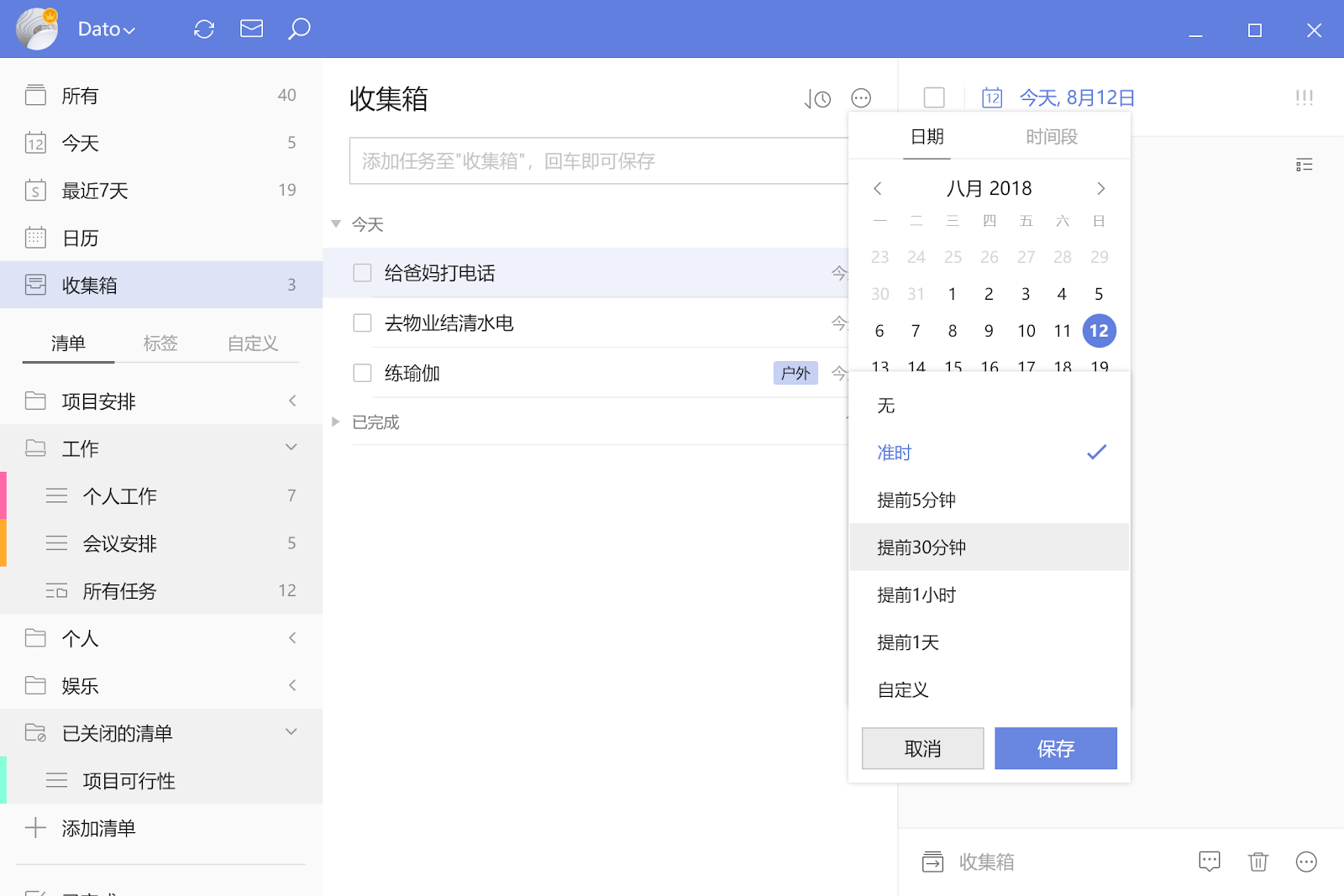Expand the 娱乐 folder
Viewport: 1344px width, 896px height.
(x=292, y=685)
